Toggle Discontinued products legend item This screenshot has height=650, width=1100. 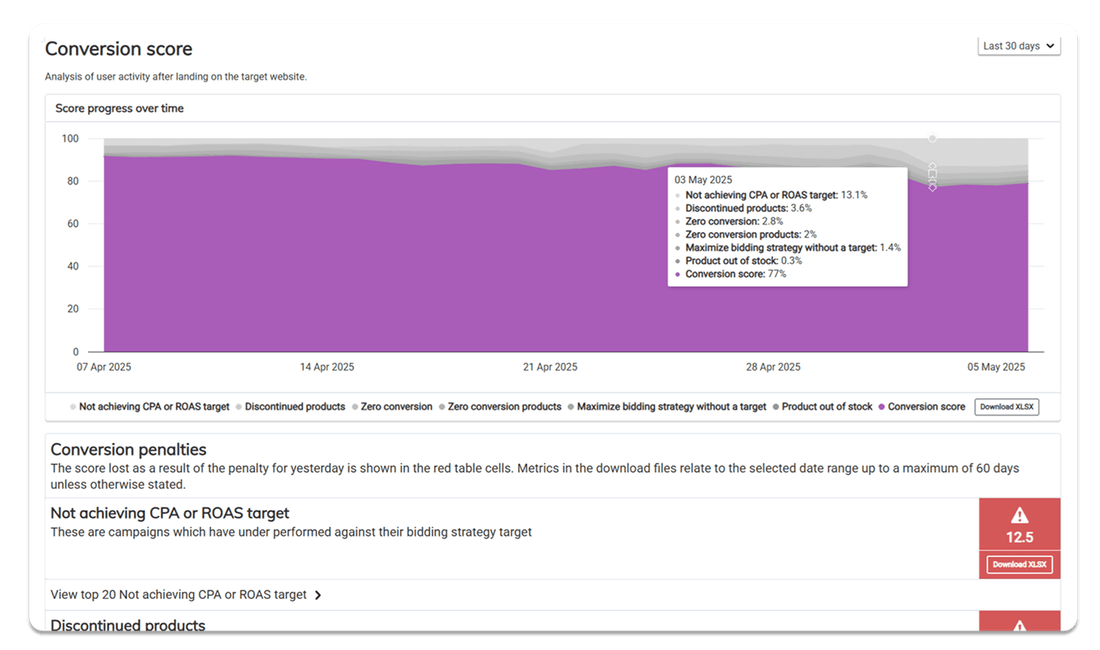click(290, 407)
